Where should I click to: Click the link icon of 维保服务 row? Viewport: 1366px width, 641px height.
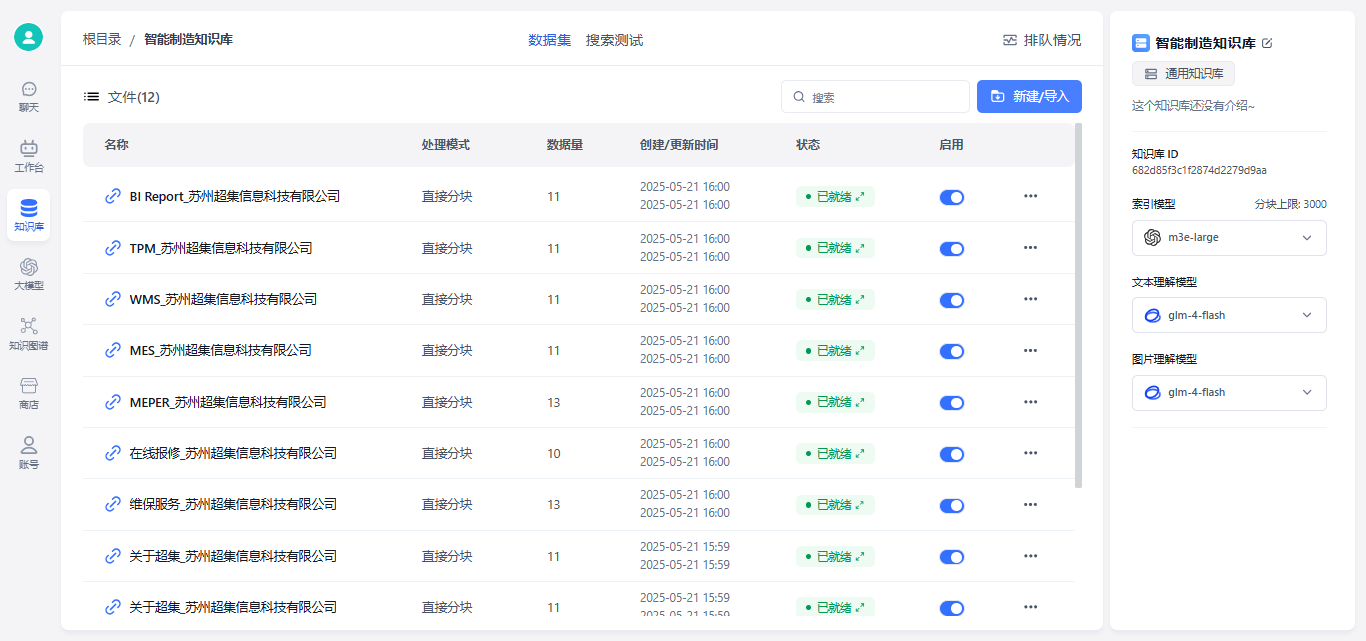[x=113, y=504]
